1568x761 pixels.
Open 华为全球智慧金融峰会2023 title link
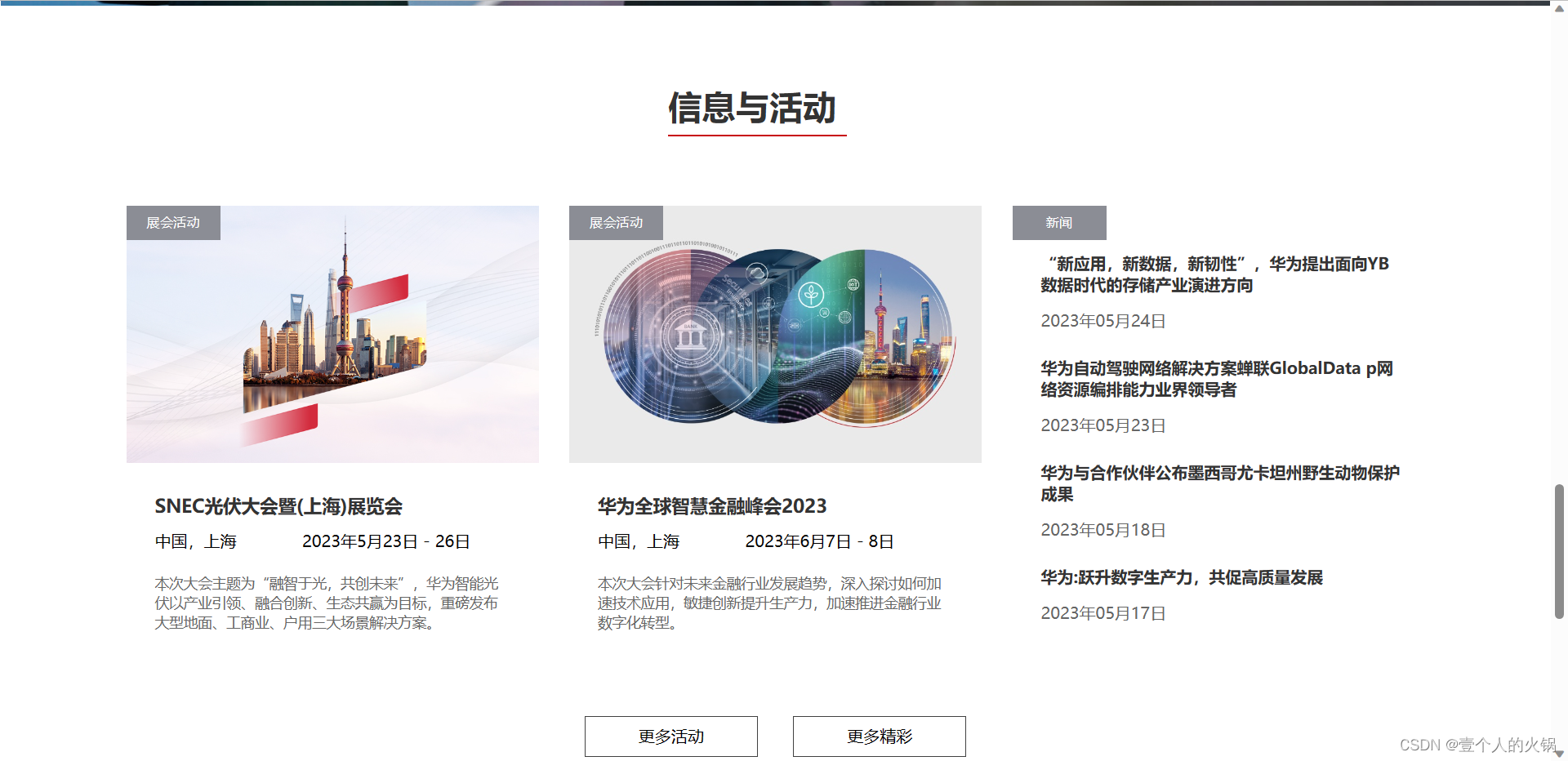pos(712,506)
